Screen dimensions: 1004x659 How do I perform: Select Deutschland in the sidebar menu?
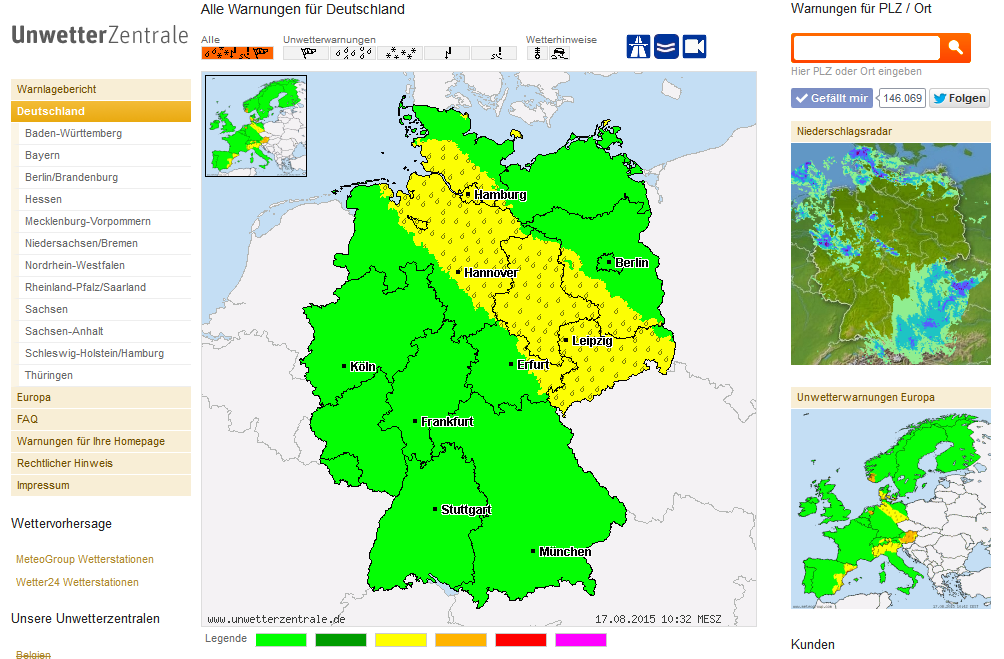[101, 111]
